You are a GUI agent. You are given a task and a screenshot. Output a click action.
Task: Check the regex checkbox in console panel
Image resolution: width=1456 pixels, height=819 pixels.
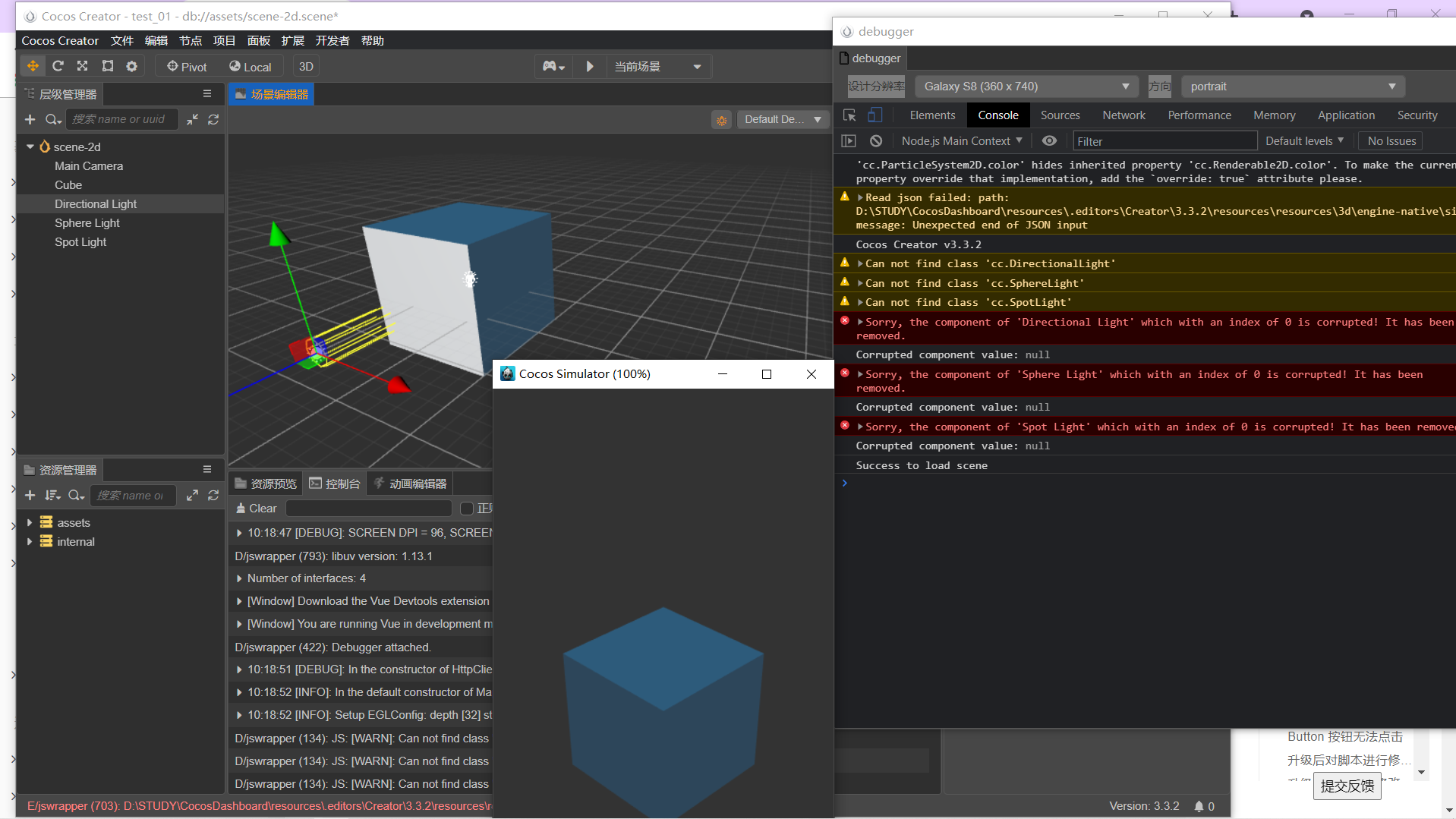(x=467, y=509)
